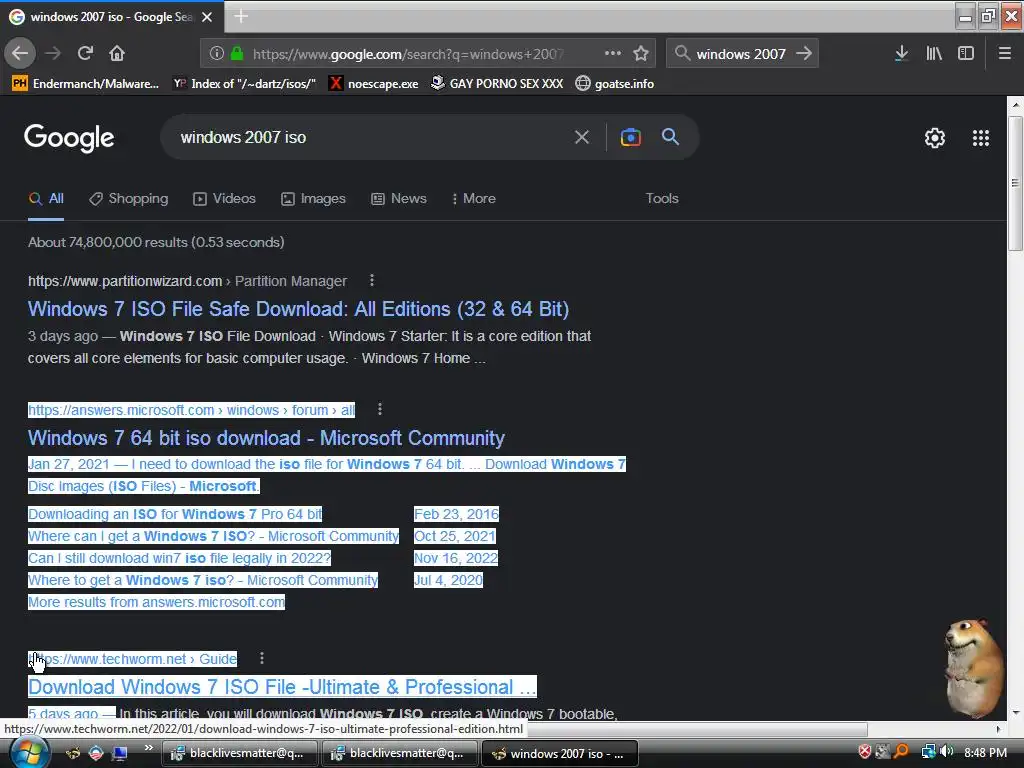Screen dimensions: 1024x768
Task: Switch to the News tab
Action: [x=399, y=199]
